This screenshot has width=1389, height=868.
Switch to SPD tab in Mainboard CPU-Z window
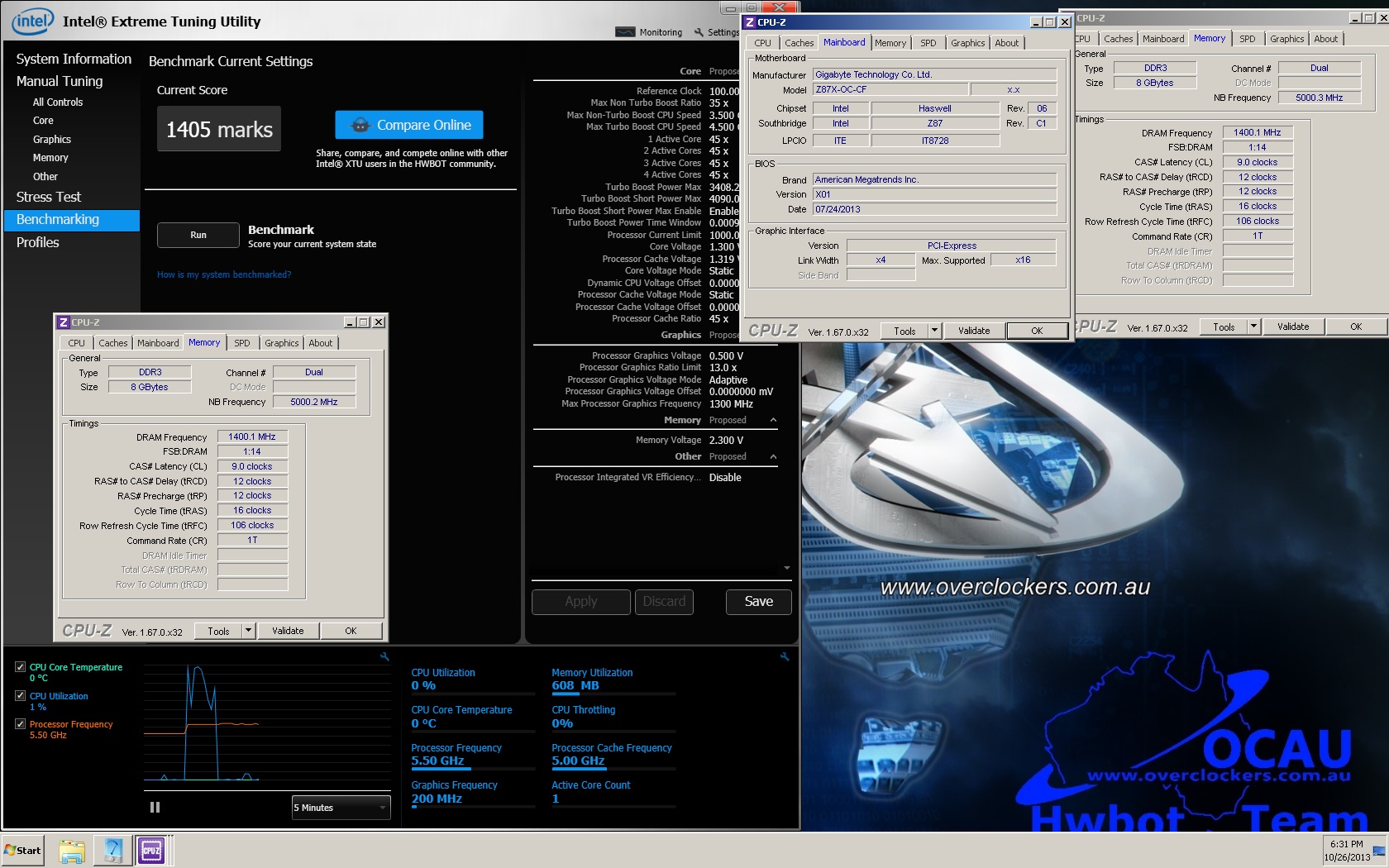[x=928, y=43]
